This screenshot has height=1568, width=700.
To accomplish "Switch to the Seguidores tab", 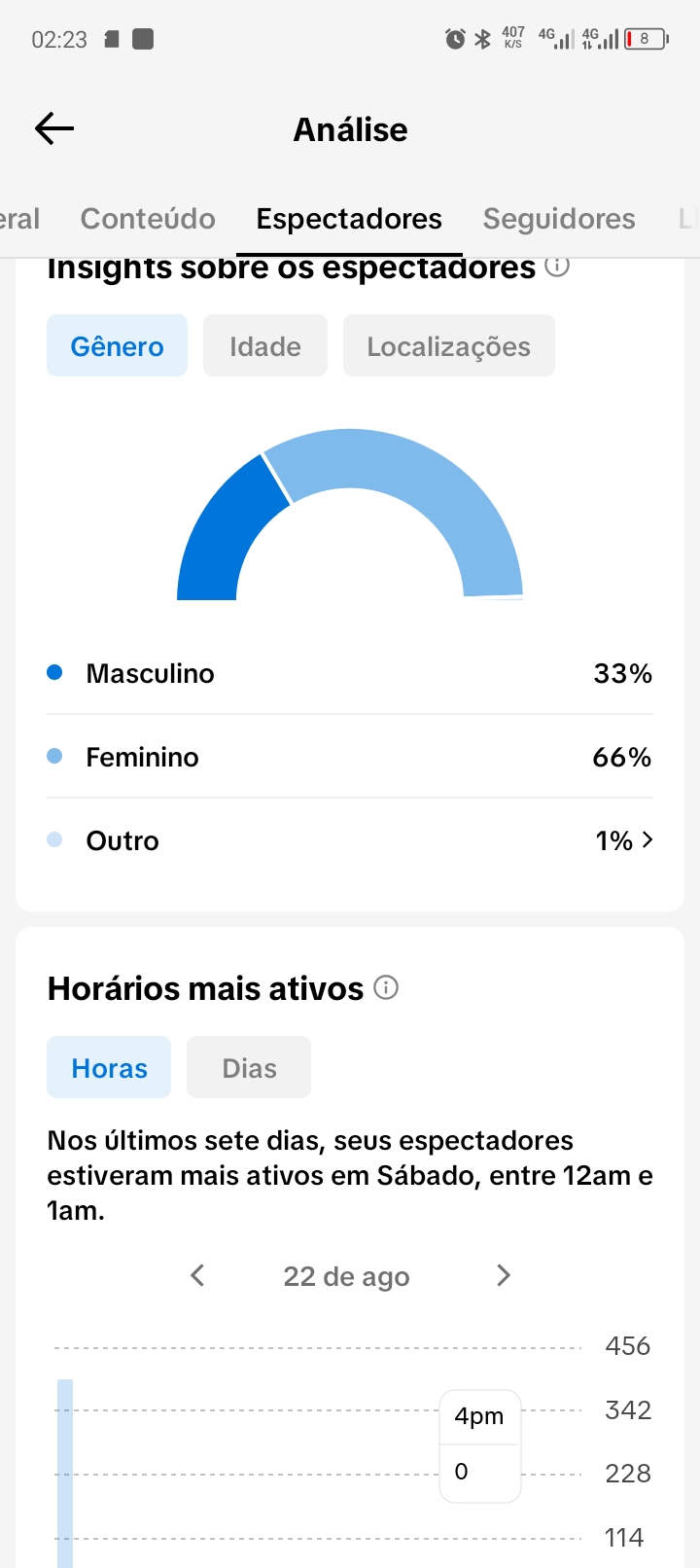I will [x=559, y=219].
